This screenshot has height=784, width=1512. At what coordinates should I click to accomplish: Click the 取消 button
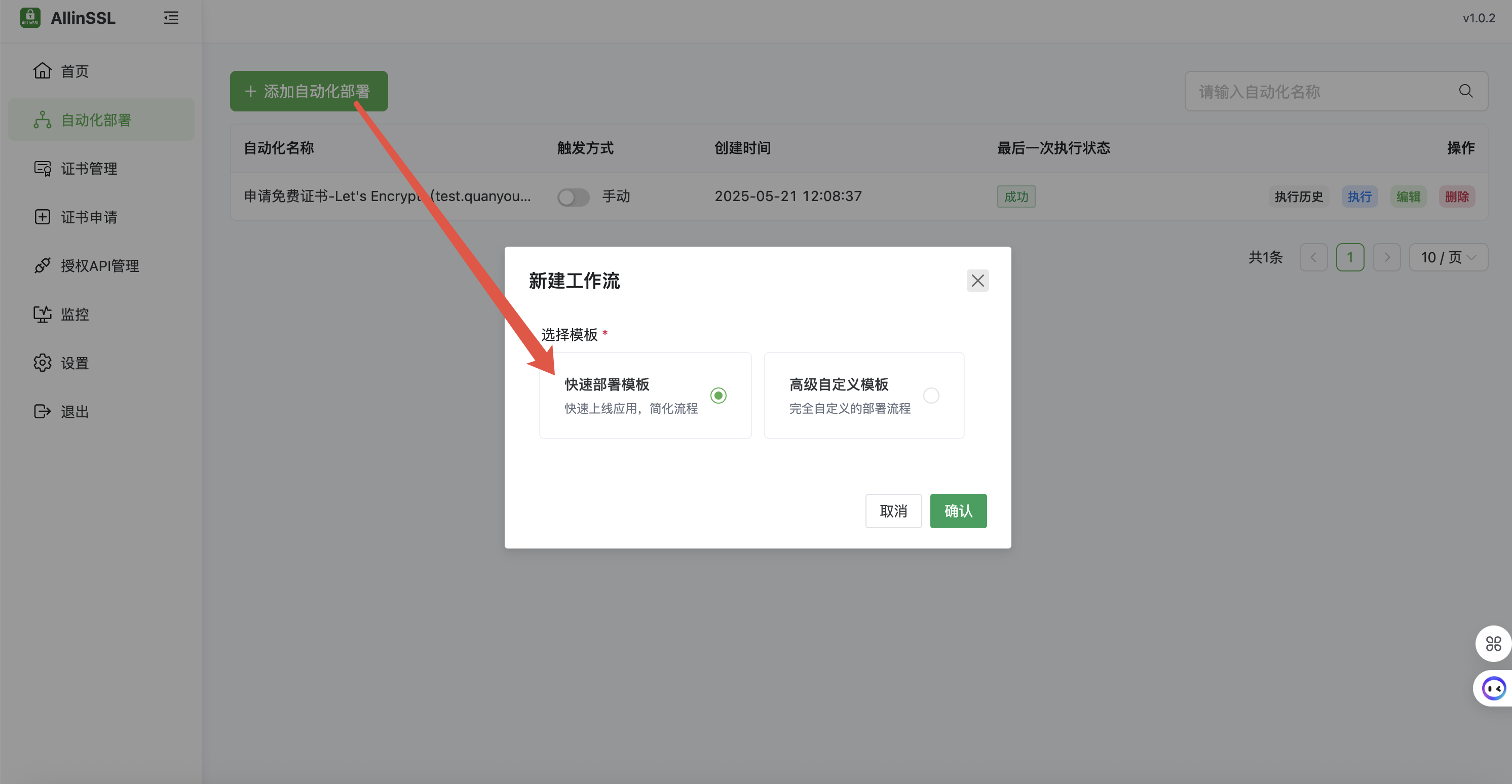tap(893, 511)
